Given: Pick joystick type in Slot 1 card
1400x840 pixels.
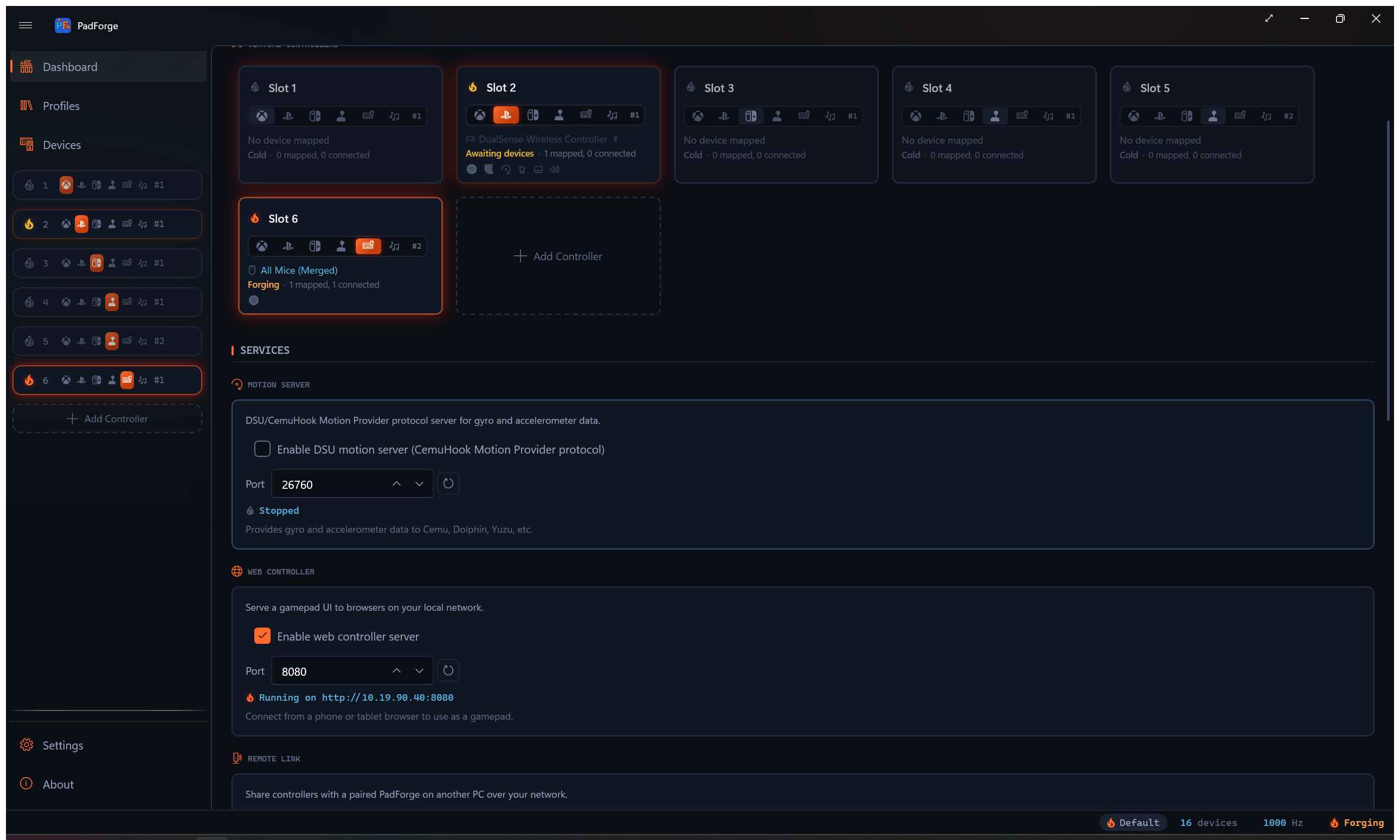Looking at the screenshot, I should tap(341, 116).
